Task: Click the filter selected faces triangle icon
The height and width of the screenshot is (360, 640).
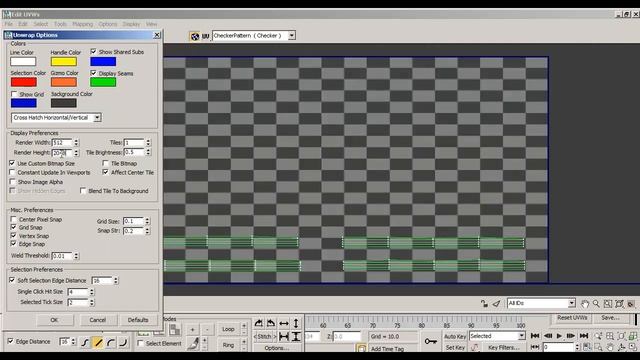Action: (x=496, y=304)
